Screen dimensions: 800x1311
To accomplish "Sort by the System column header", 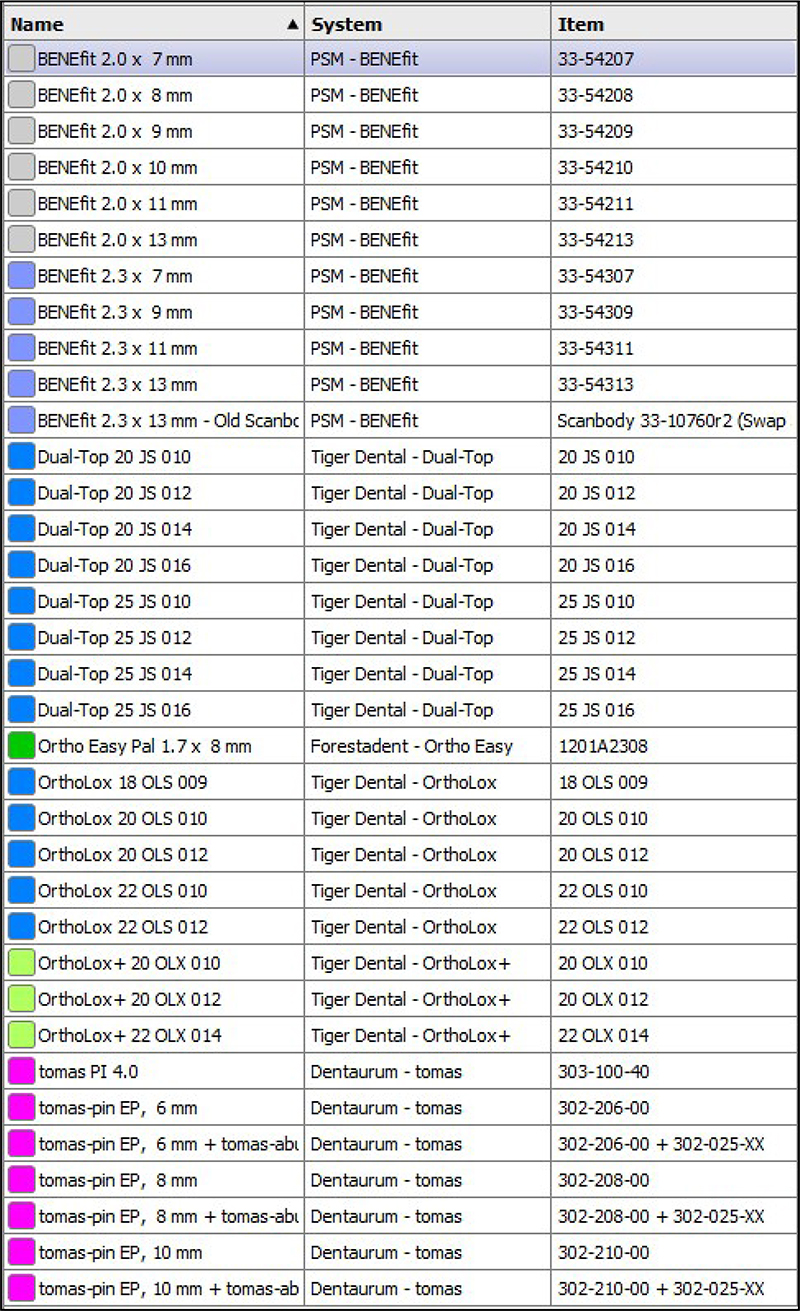I will pyautogui.click(x=428, y=24).
